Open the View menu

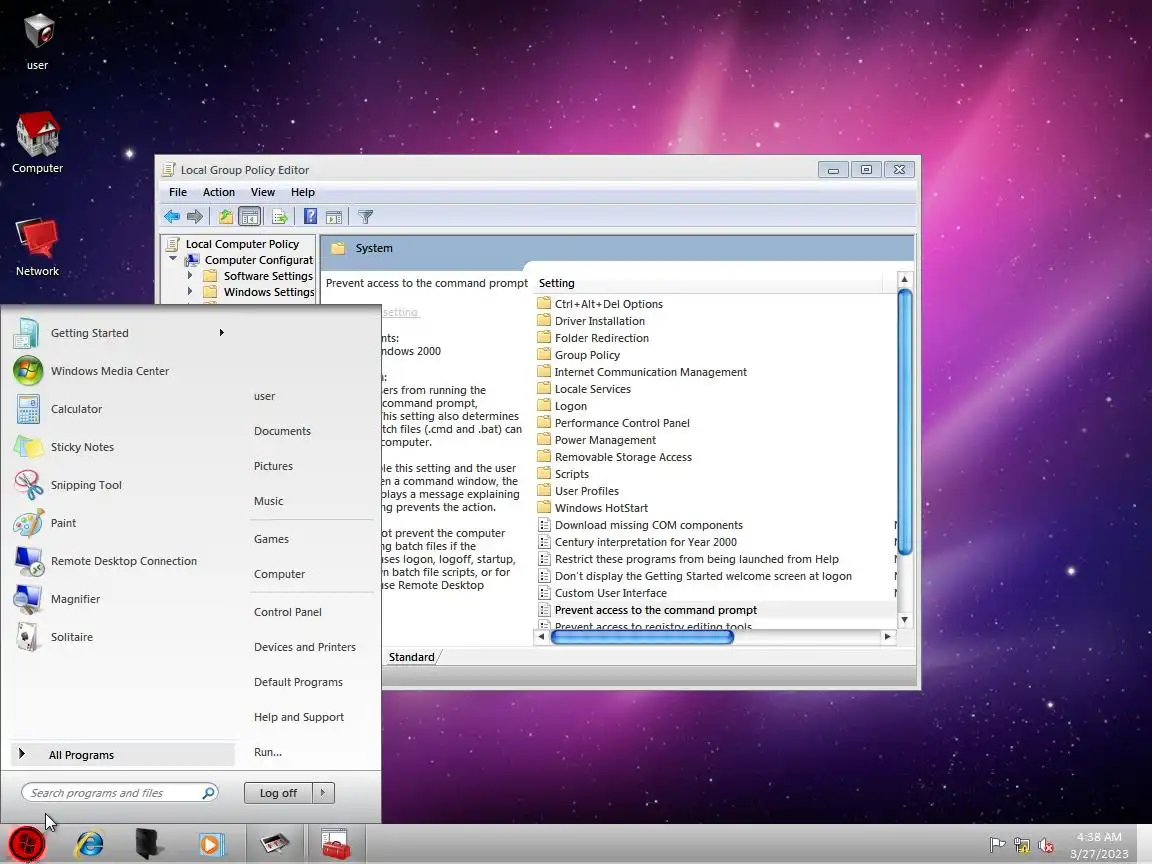pyautogui.click(x=262, y=192)
